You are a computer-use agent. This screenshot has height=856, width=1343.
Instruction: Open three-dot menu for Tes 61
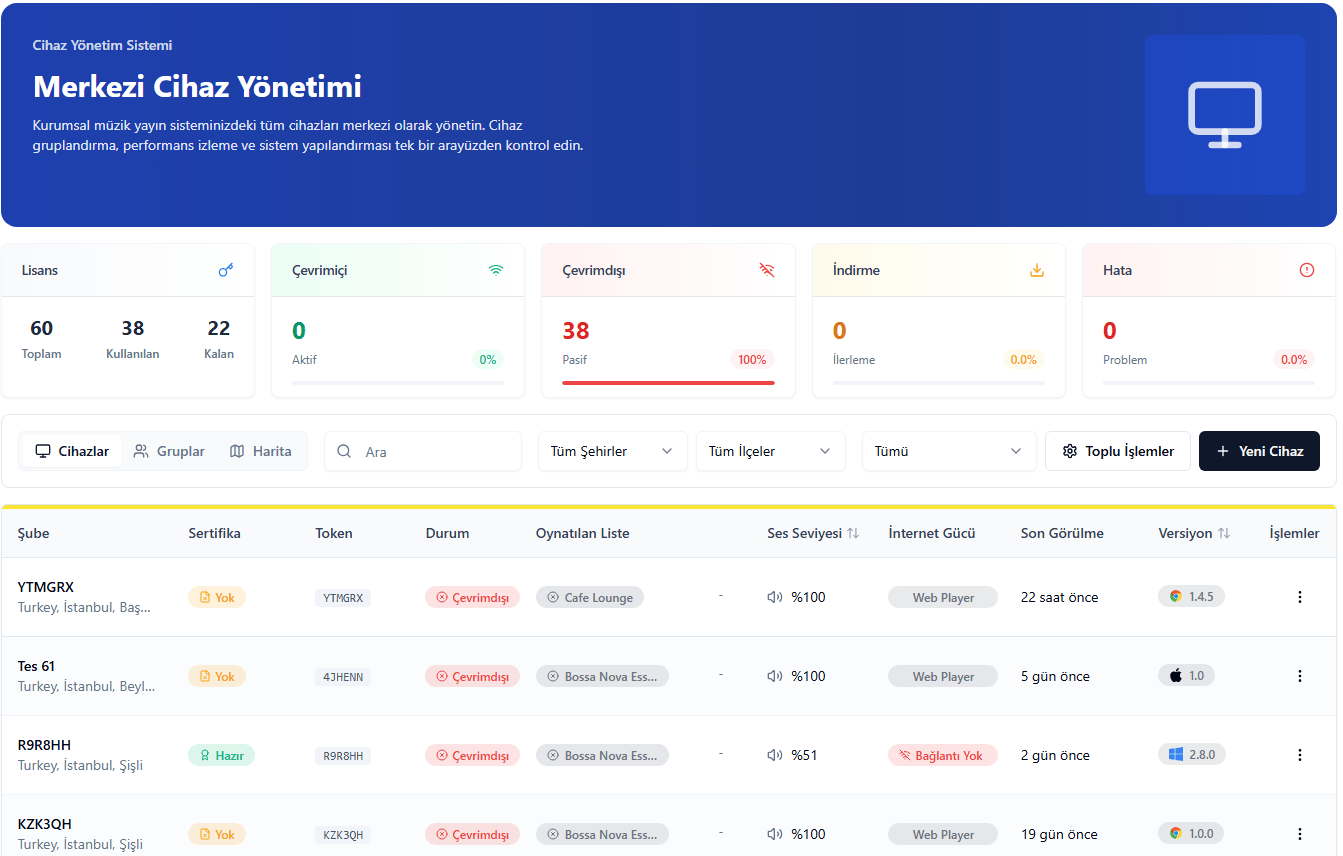[x=1299, y=676]
